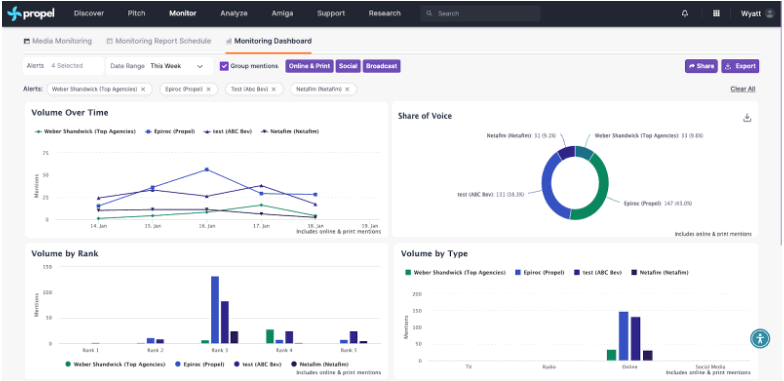The height and width of the screenshot is (381, 784).
Task: Remove the Test (Abc Bev) alert chip
Action: coord(274,89)
